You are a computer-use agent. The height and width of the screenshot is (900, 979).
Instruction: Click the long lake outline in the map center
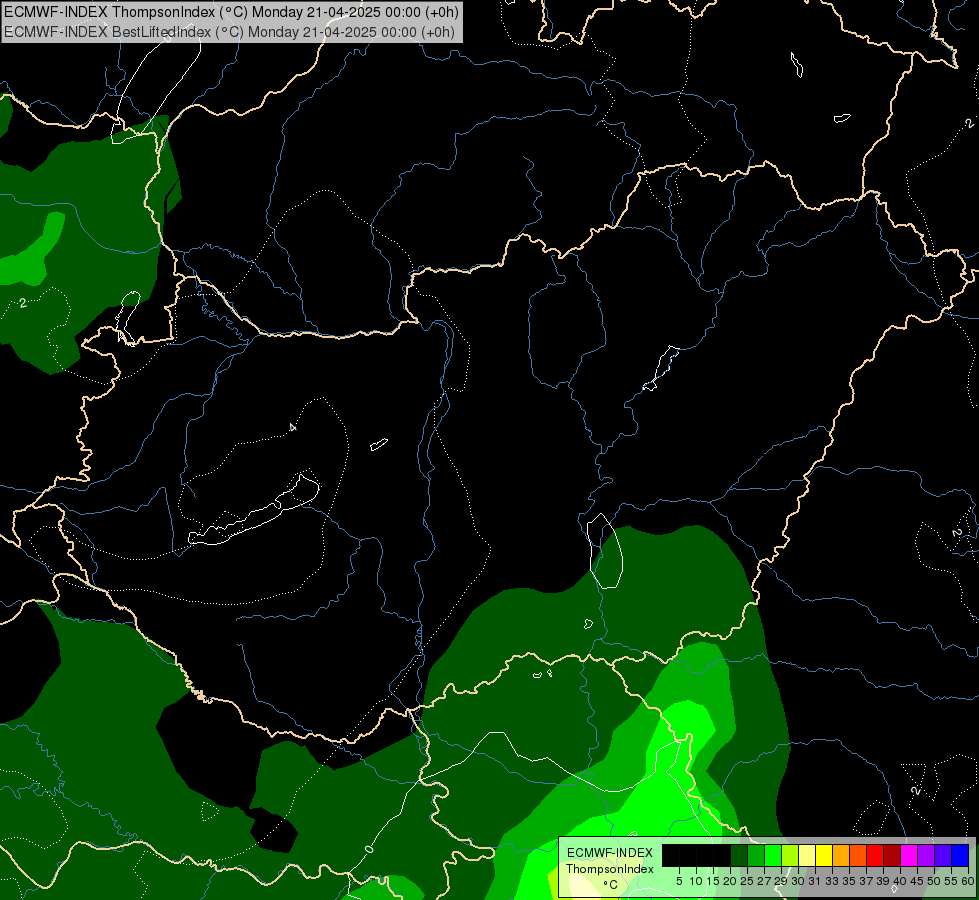[254, 511]
